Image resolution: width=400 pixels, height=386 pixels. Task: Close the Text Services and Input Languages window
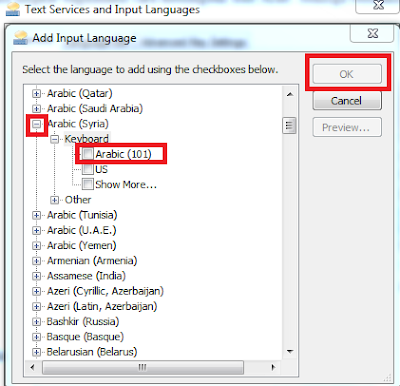[x=378, y=6]
